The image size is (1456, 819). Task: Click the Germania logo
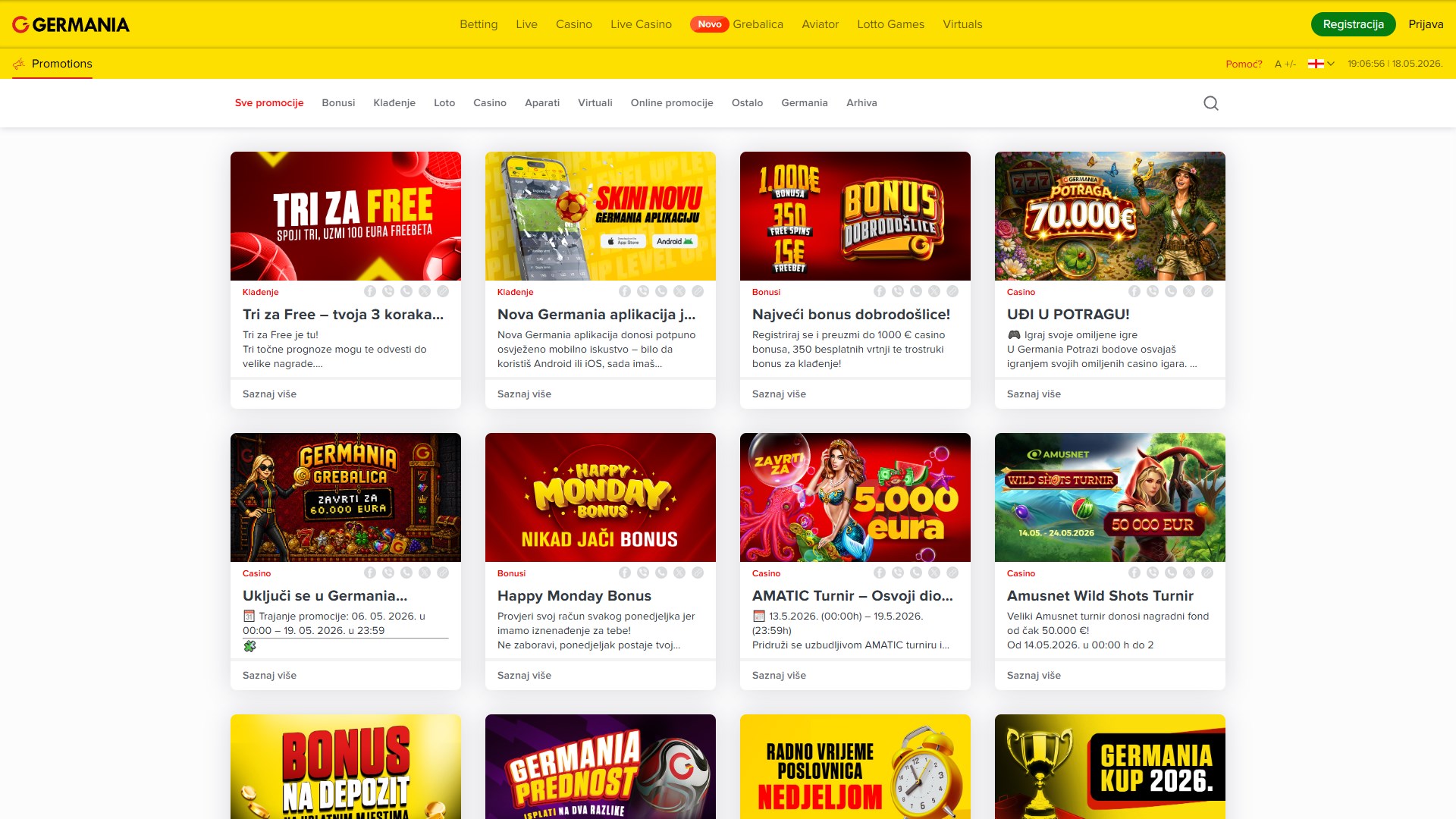pyautogui.click(x=71, y=24)
